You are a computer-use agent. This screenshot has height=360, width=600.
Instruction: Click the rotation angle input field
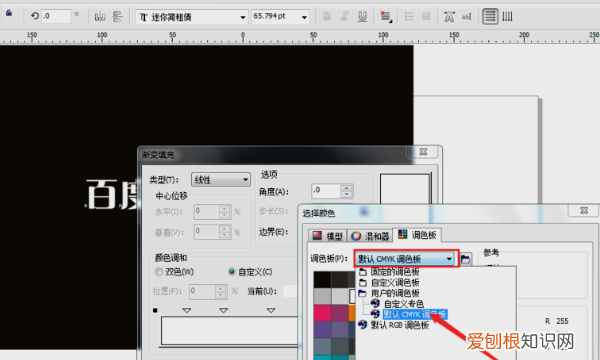pos(56,16)
